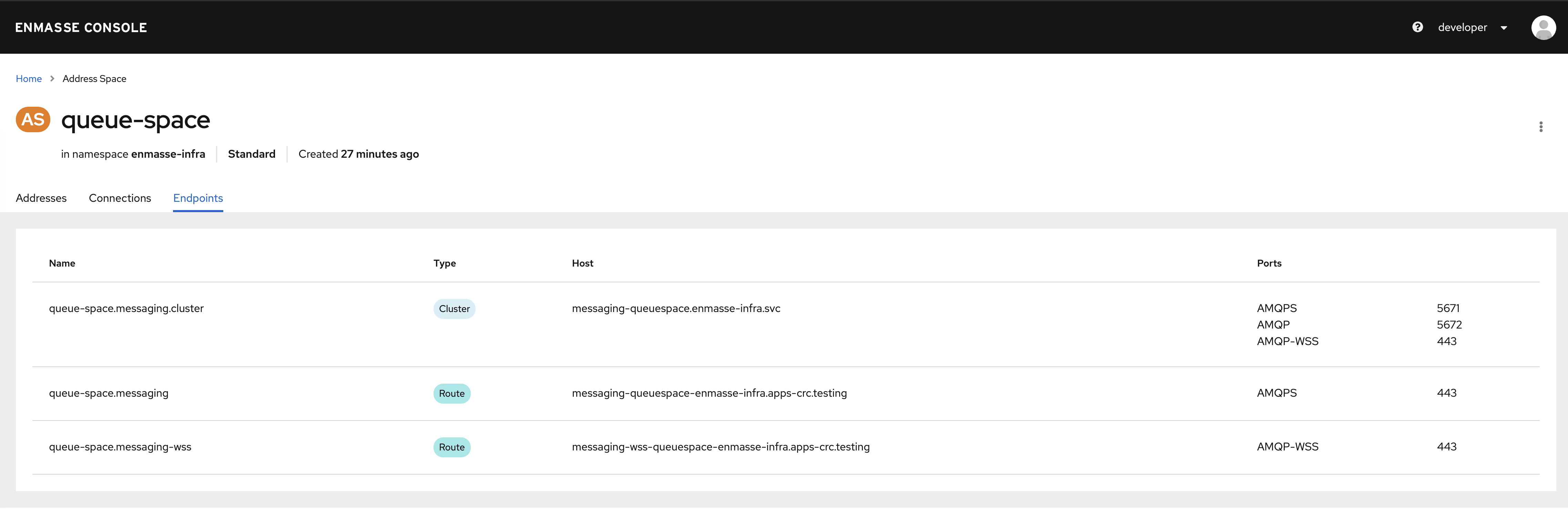Open the kebab actions menu for queue-space
Screen dimensions: 1568x509
pyautogui.click(x=1541, y=126)
